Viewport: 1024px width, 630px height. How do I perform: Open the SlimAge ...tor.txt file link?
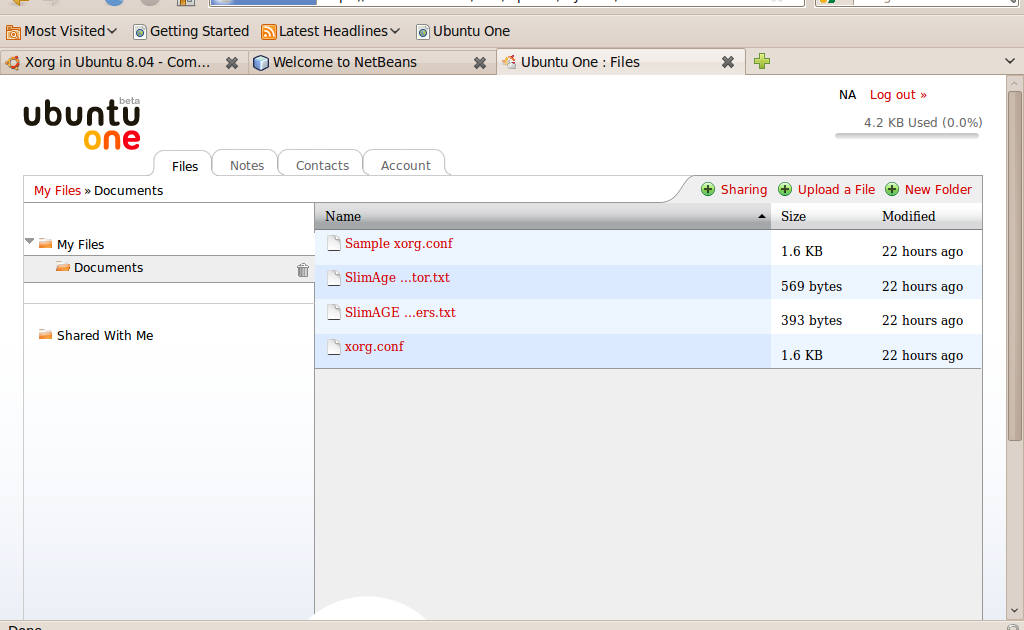(x=397, y=277)
